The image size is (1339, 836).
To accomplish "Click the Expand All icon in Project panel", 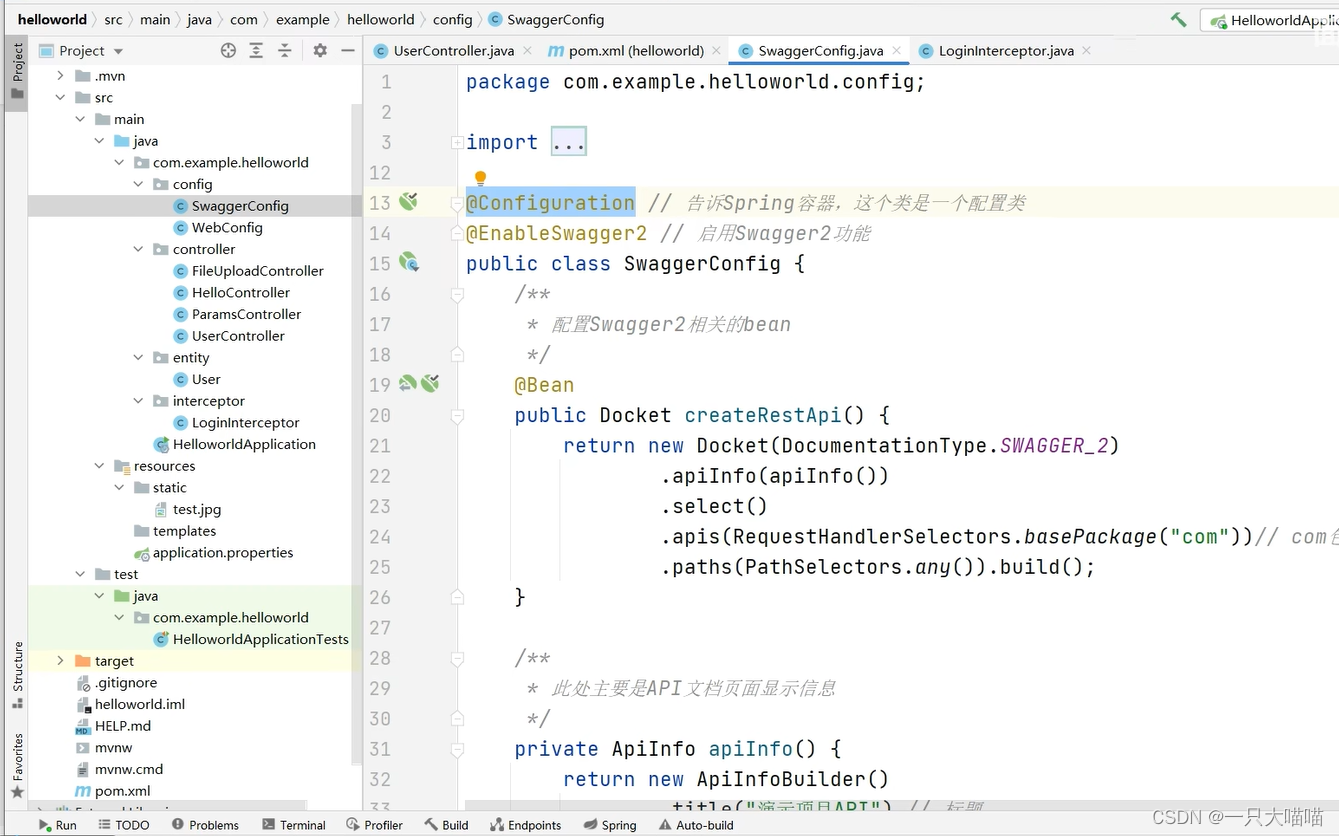I will click(256, 50).
